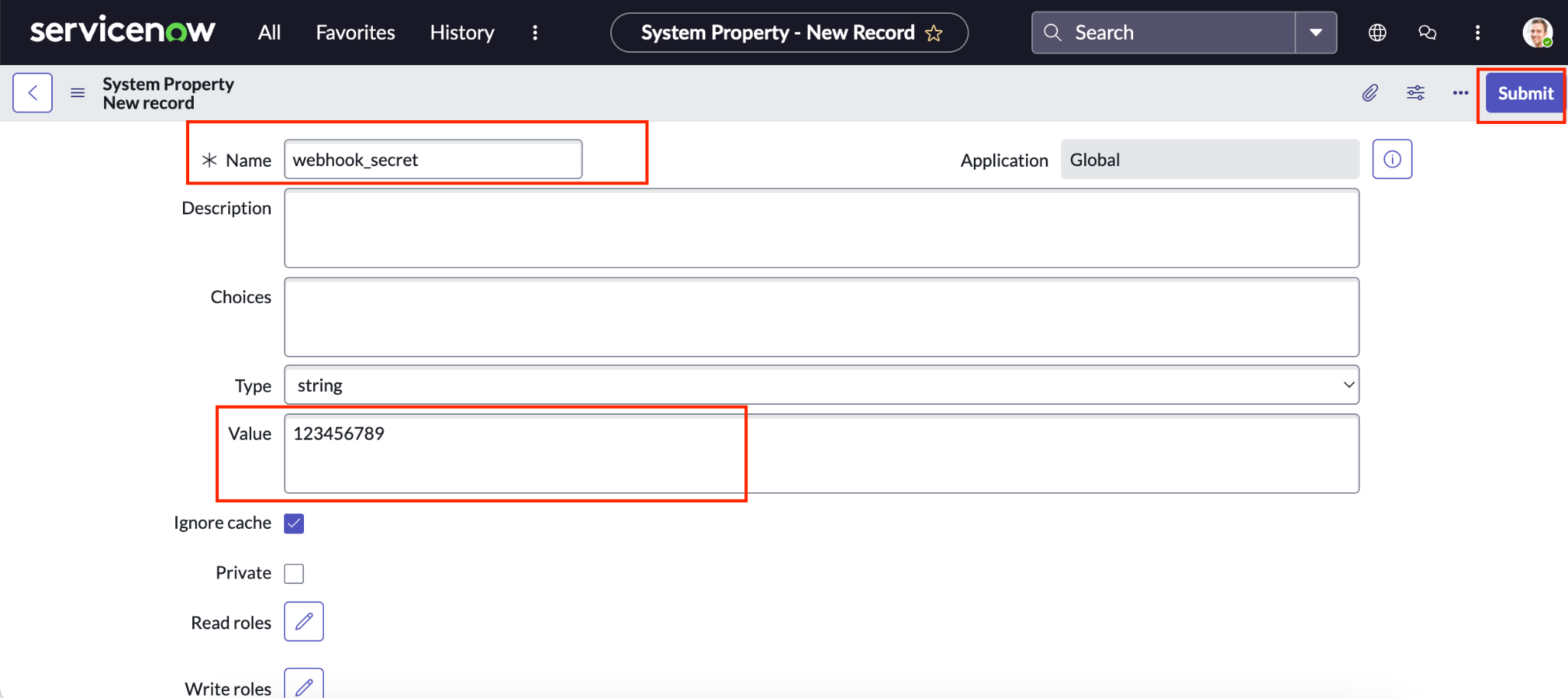The width and height of the screenshot is (1568, 698).
Task: Open the attachments paperclip icon
Action: pyautogui.click(x=1370, y=92)
